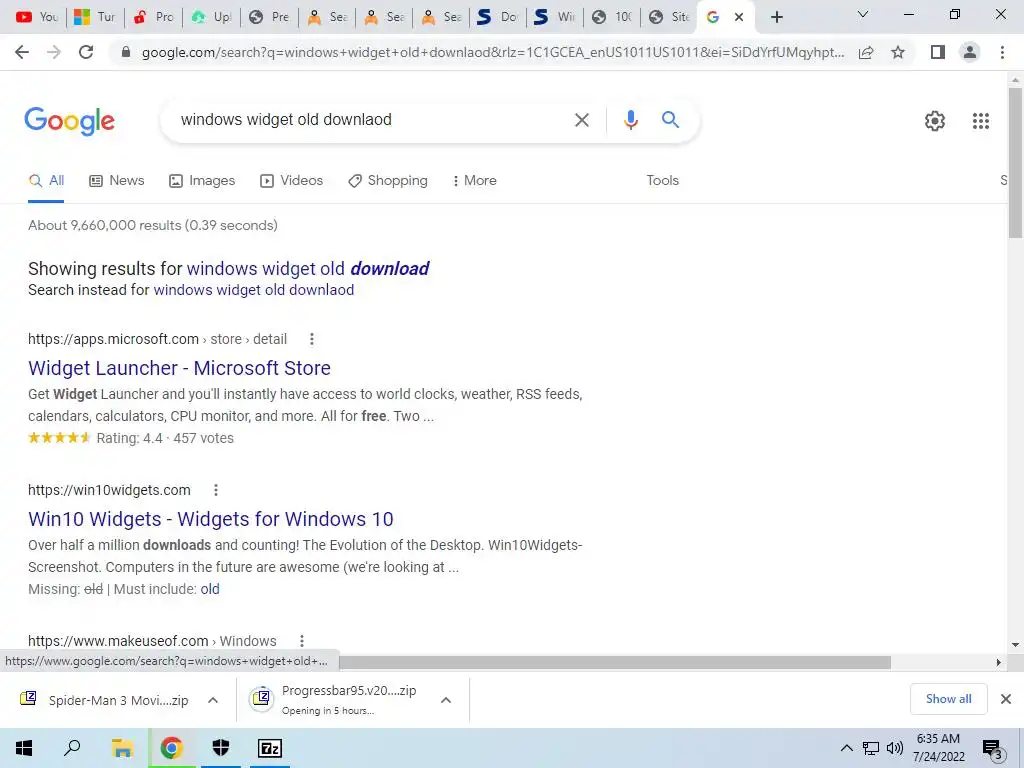Open the Progressbar95 zip download item
This screenshot has width=1024, height=768.
[336, 700]
